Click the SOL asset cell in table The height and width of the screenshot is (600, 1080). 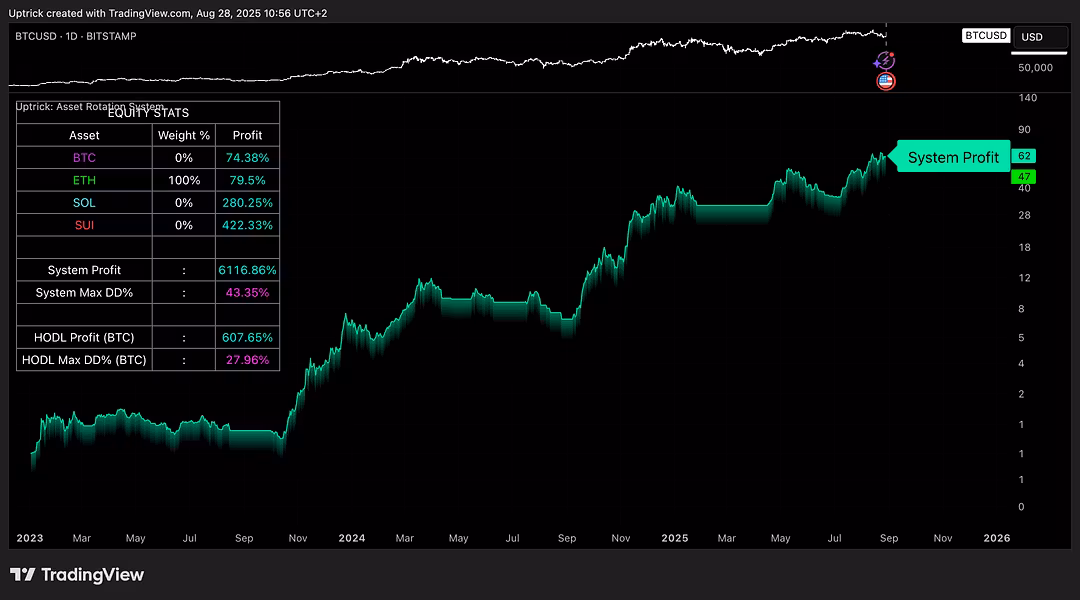click(x=84, y=203)
